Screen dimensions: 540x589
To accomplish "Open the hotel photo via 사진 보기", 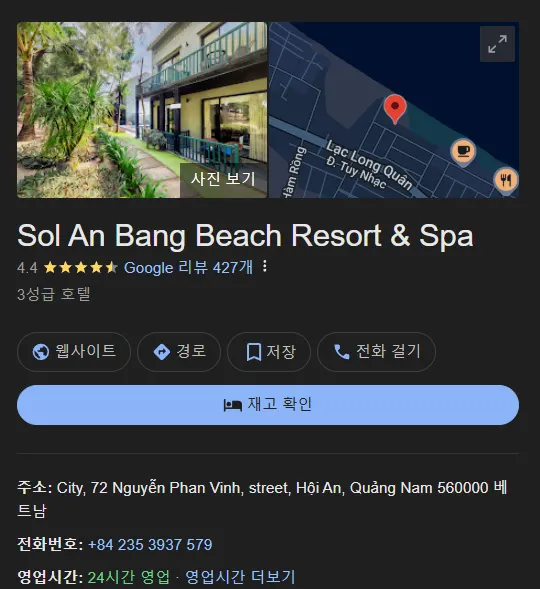I will pyautogui.click(x=142, y=110).
